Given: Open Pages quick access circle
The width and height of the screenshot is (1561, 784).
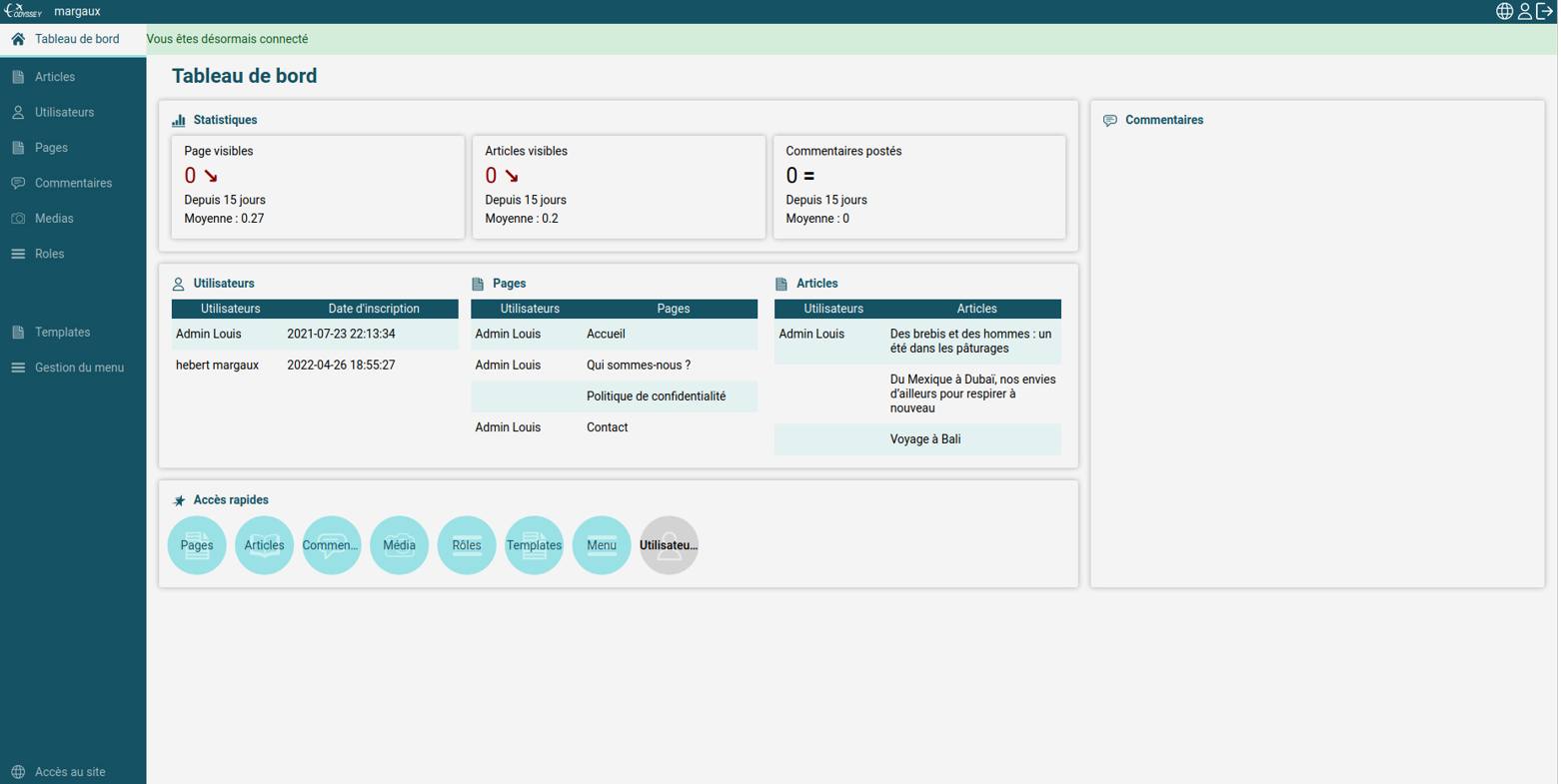Looking at the screenshot, I should [x=197, y=545].
